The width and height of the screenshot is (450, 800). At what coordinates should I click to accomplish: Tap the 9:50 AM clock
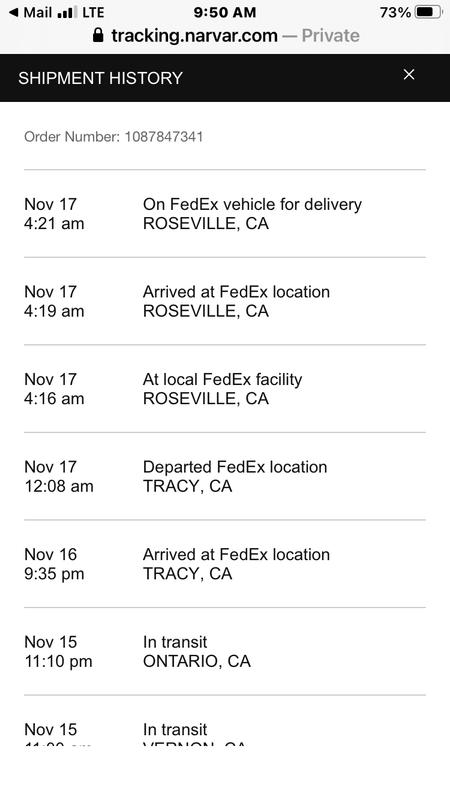pyautogui.click(x=224, y=12)
